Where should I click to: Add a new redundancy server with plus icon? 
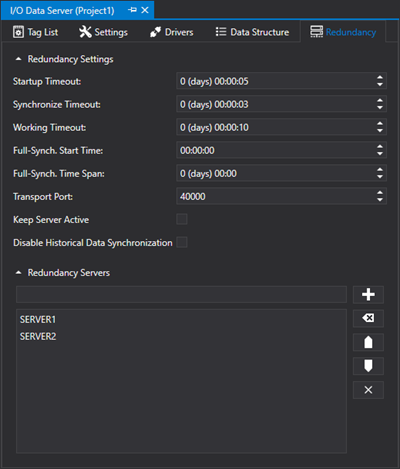coord(368,295)
